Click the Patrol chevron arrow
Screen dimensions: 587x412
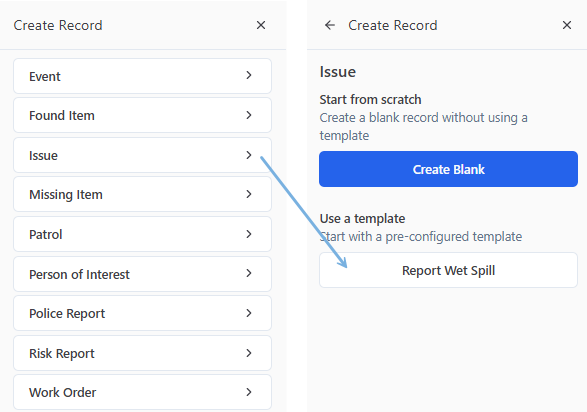click(x=249, y=234)
